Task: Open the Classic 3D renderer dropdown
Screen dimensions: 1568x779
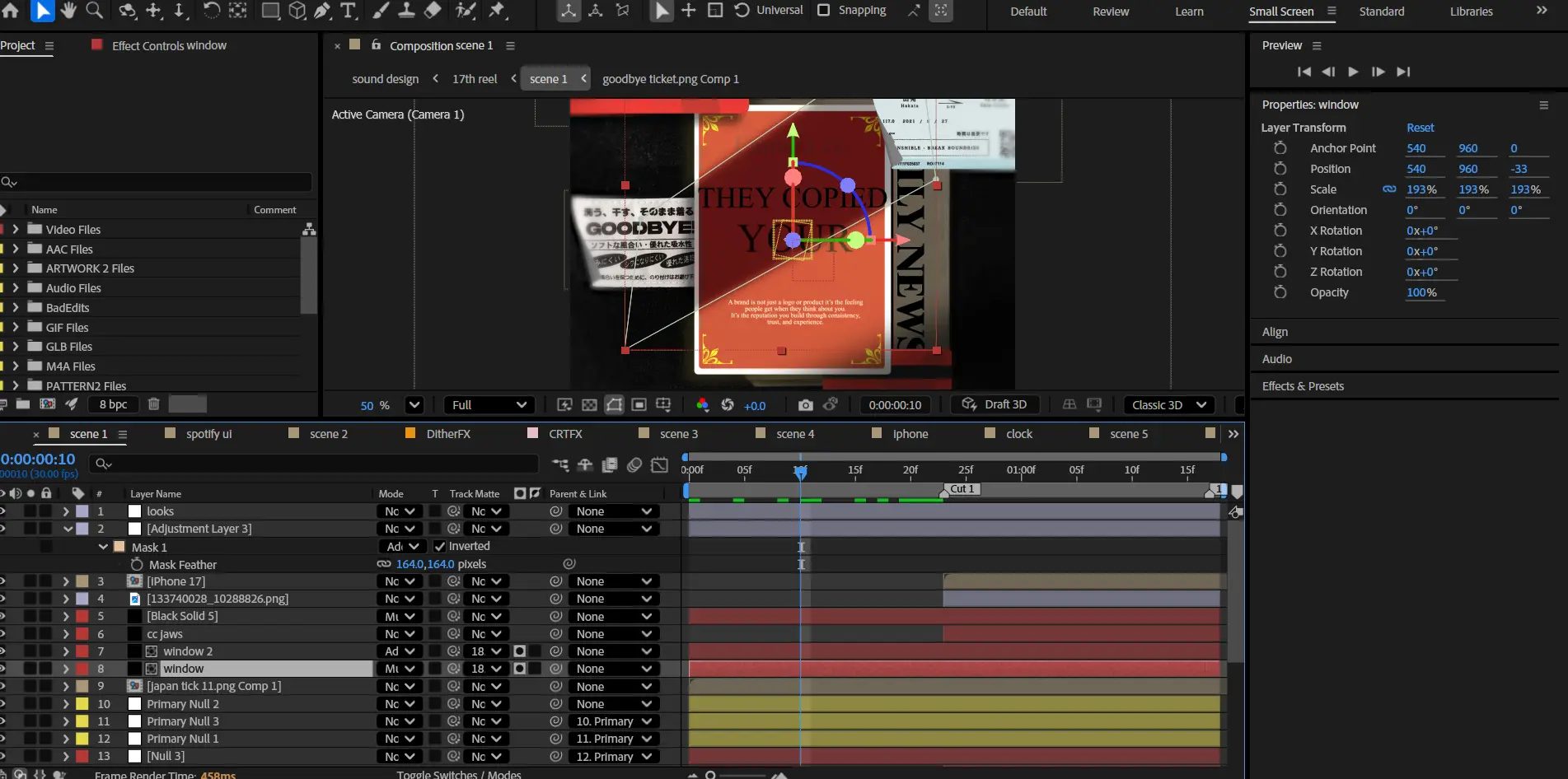Action: [x=1168, y=405]
